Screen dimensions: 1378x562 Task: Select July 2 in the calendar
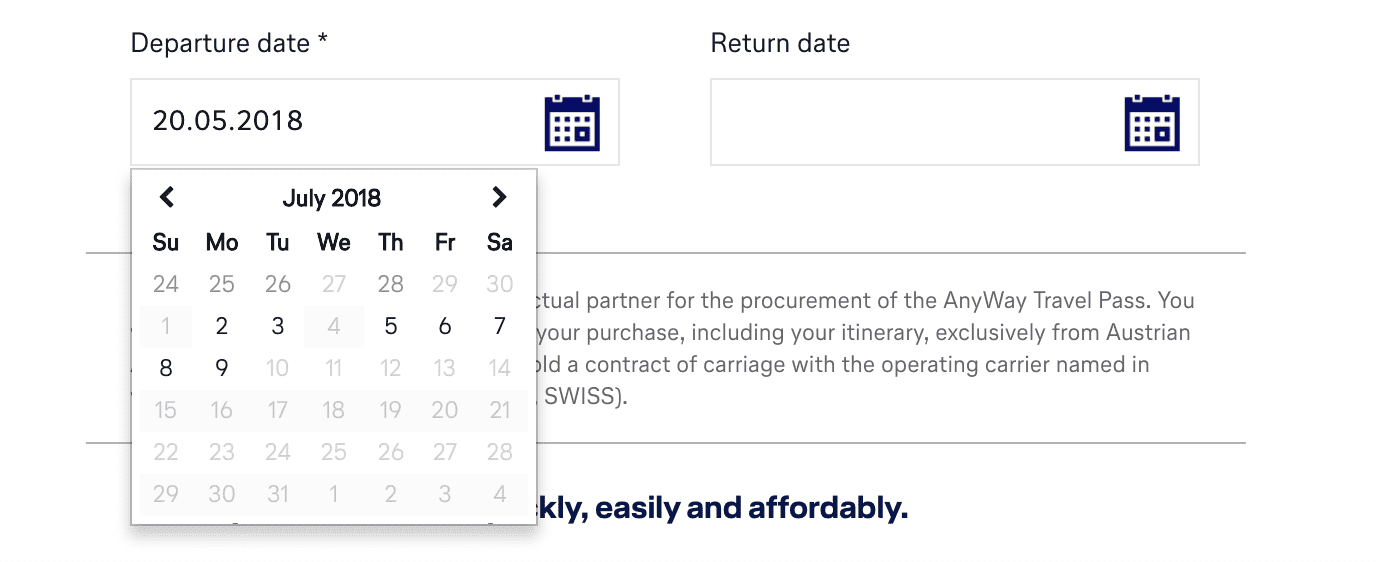click(x=222, y=326)
